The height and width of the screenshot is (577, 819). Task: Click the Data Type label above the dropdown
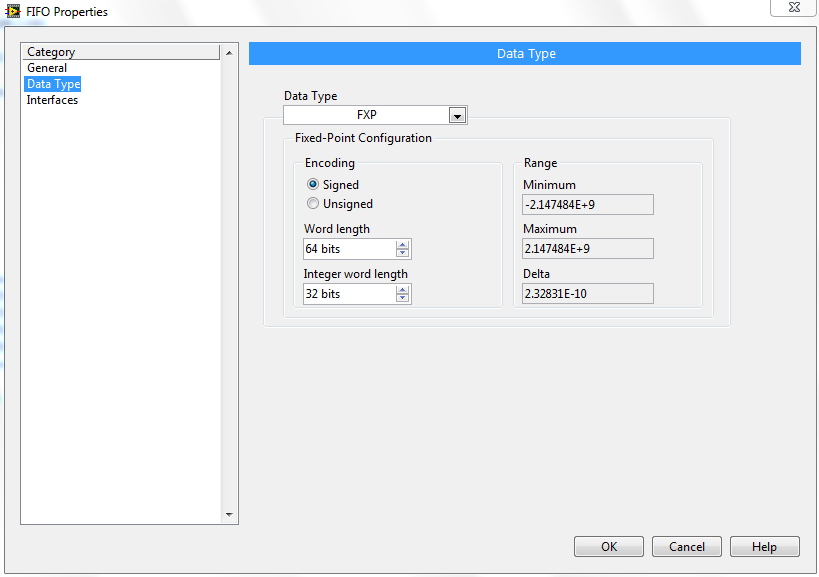[311, 96]
